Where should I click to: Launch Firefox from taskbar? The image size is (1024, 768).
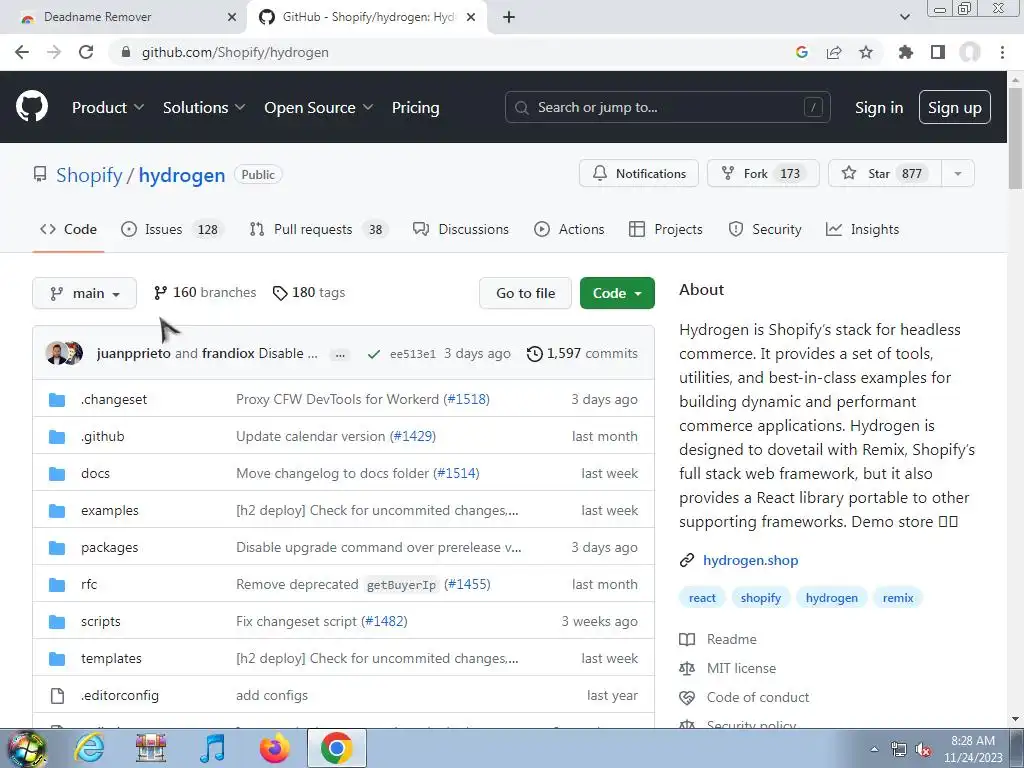[274, 748]
